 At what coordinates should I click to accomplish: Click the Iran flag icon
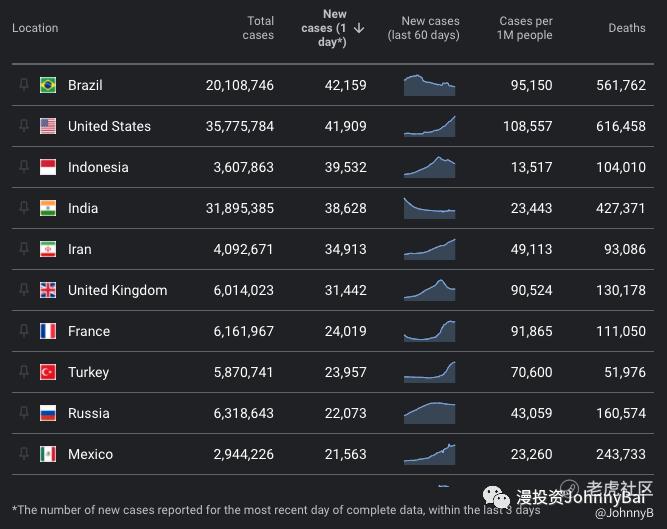click(48, 249)
